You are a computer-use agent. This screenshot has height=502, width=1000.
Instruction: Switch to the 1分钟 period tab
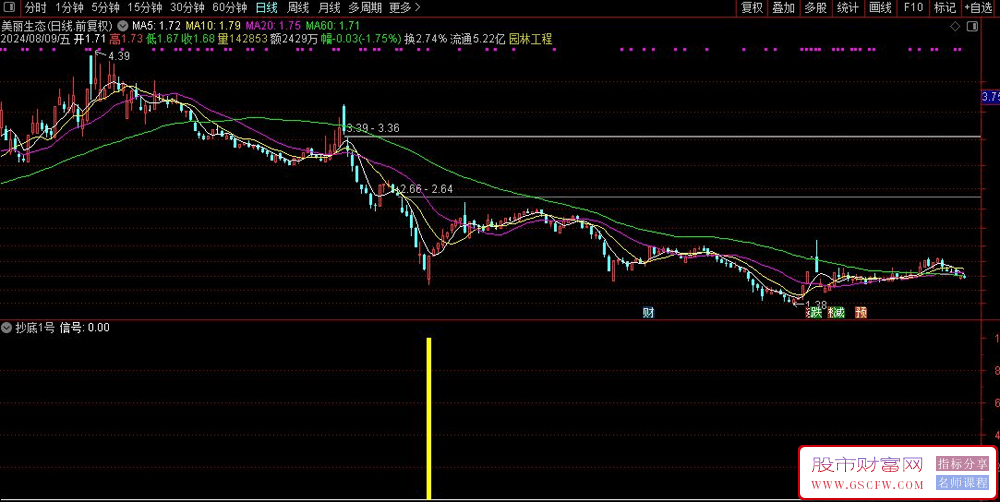(x=70, y=8)
